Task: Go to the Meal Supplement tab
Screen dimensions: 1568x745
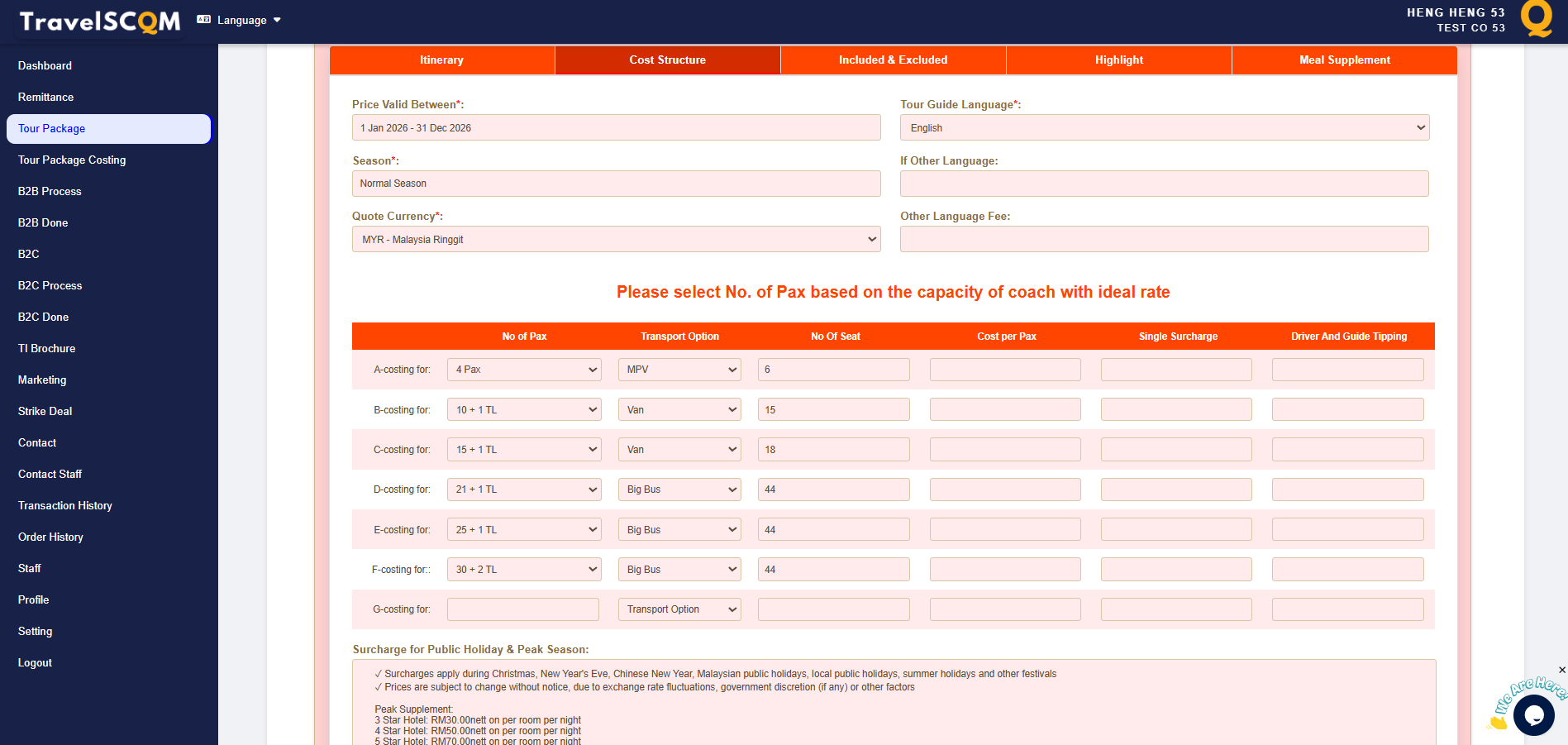Action: pyautogui.click(x=1344, y=60)
